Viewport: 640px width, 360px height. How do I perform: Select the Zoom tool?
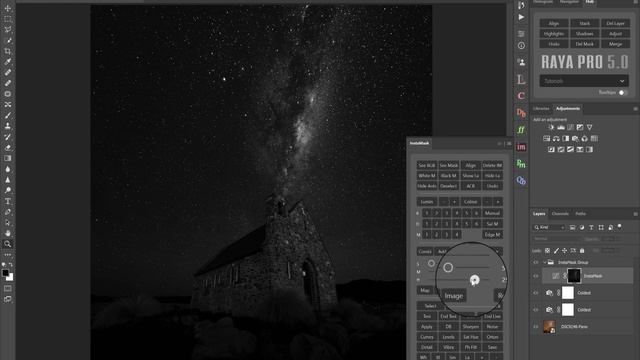click(8, 244)
